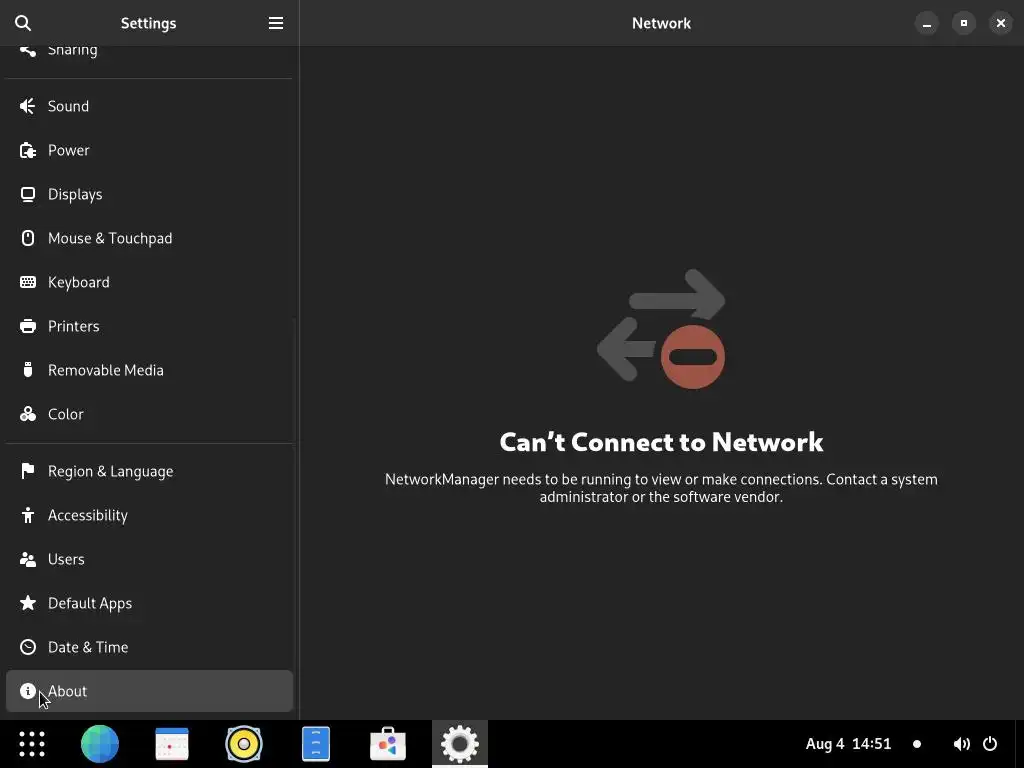Launch the web browser globe from dock
The height and width of the screenshot is (768, 1024).
click(100, 744)
